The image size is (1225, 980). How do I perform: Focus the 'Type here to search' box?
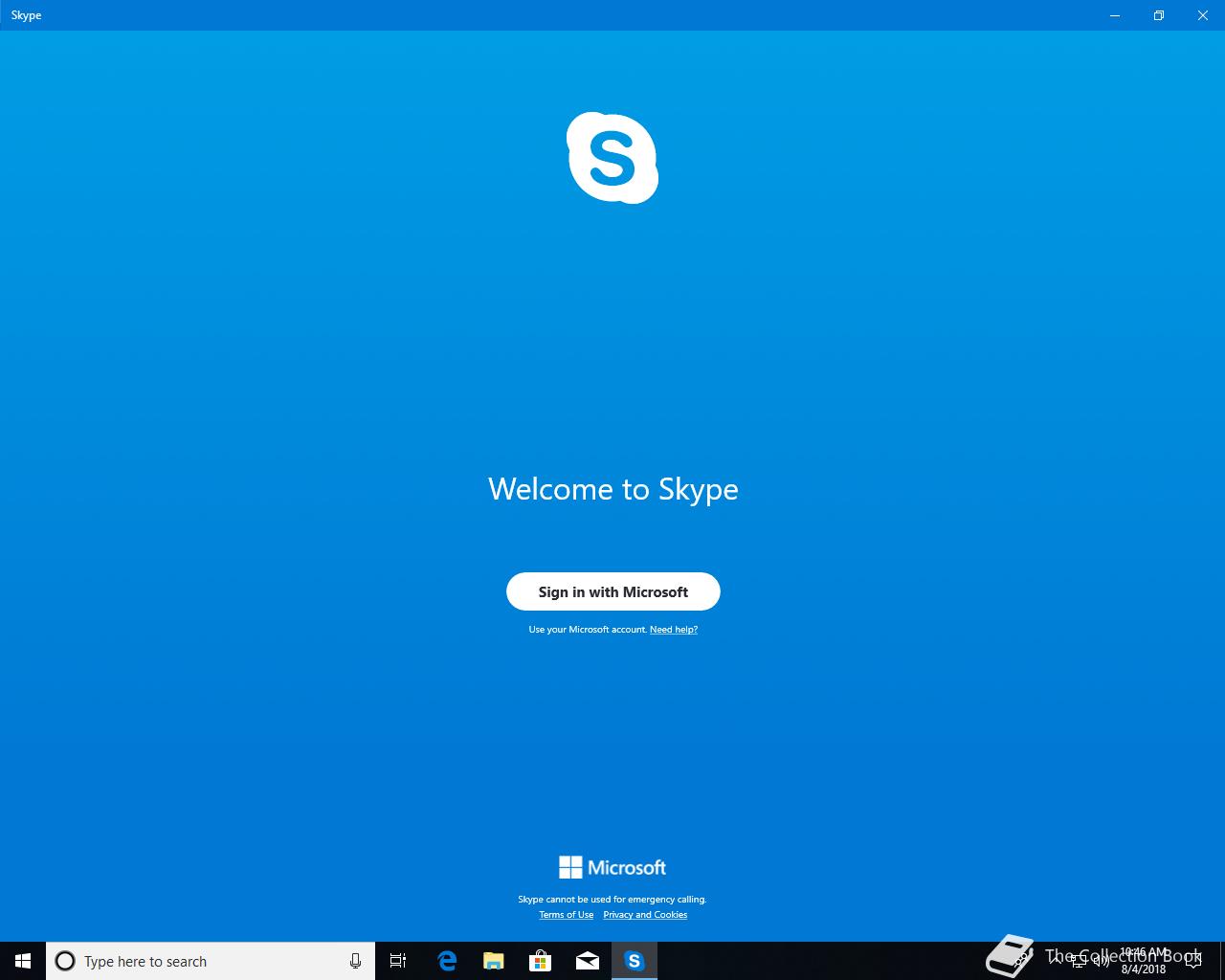tap(211, 961)
